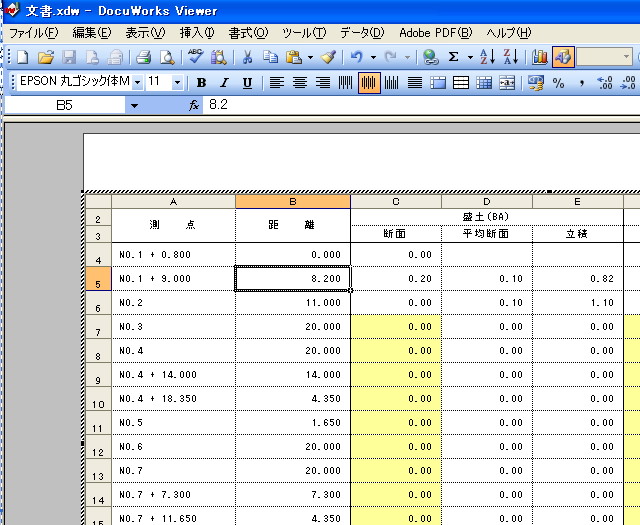Viewport: 640px width, 525px height.
Task: Create a new blank workbook
Action: tap(22, 57)
